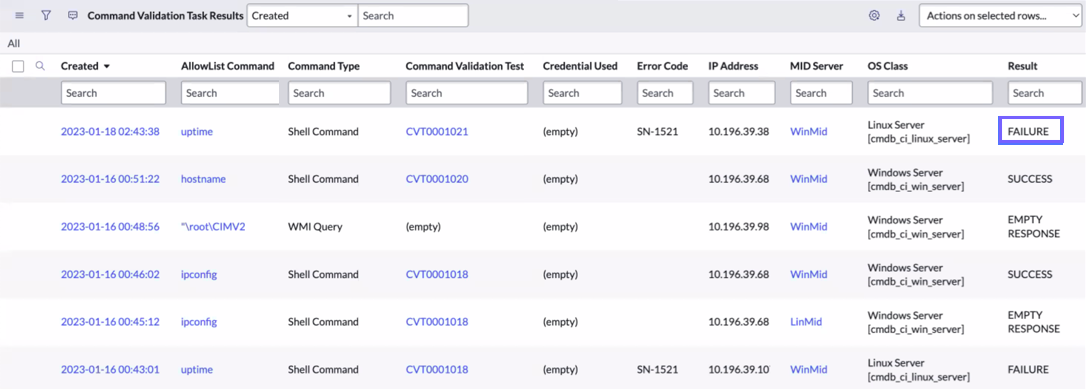Click the AllowList Command column search box
This screenshot has width=1086, height=389.
[x=230, y=93]
